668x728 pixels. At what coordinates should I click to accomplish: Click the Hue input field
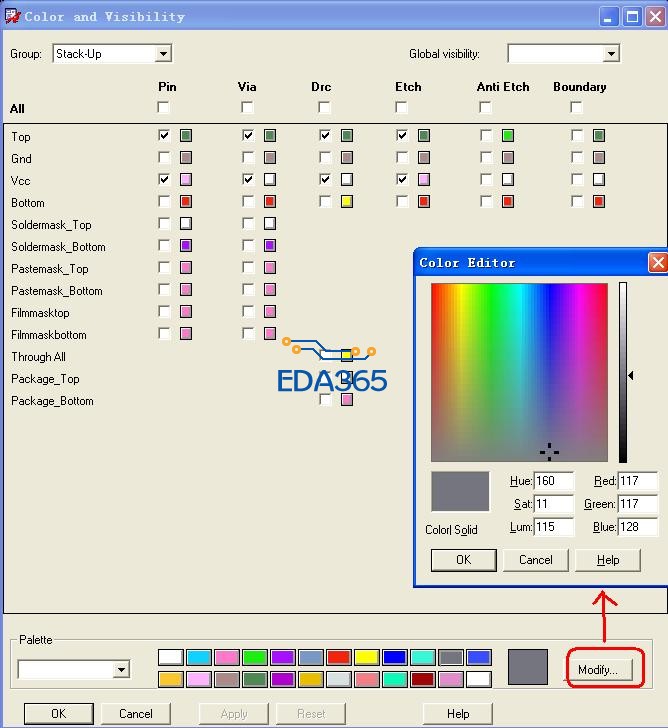(554, 481)
